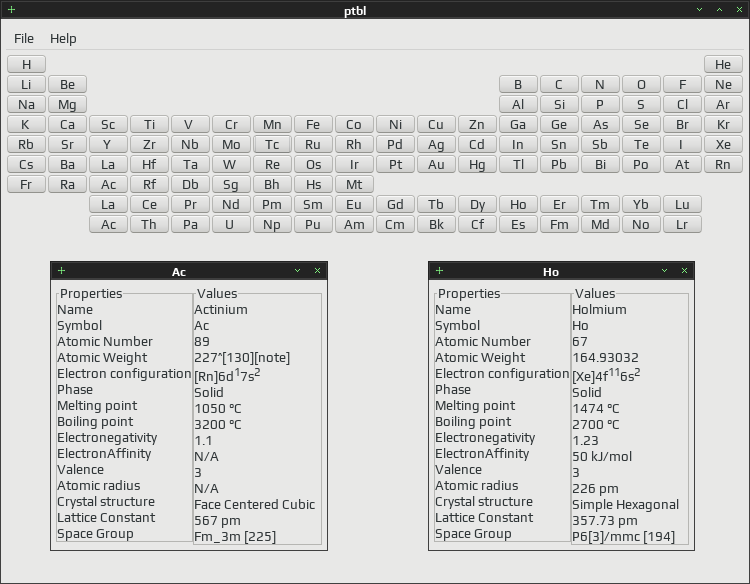Click the Cl element button

click(682, 104)
